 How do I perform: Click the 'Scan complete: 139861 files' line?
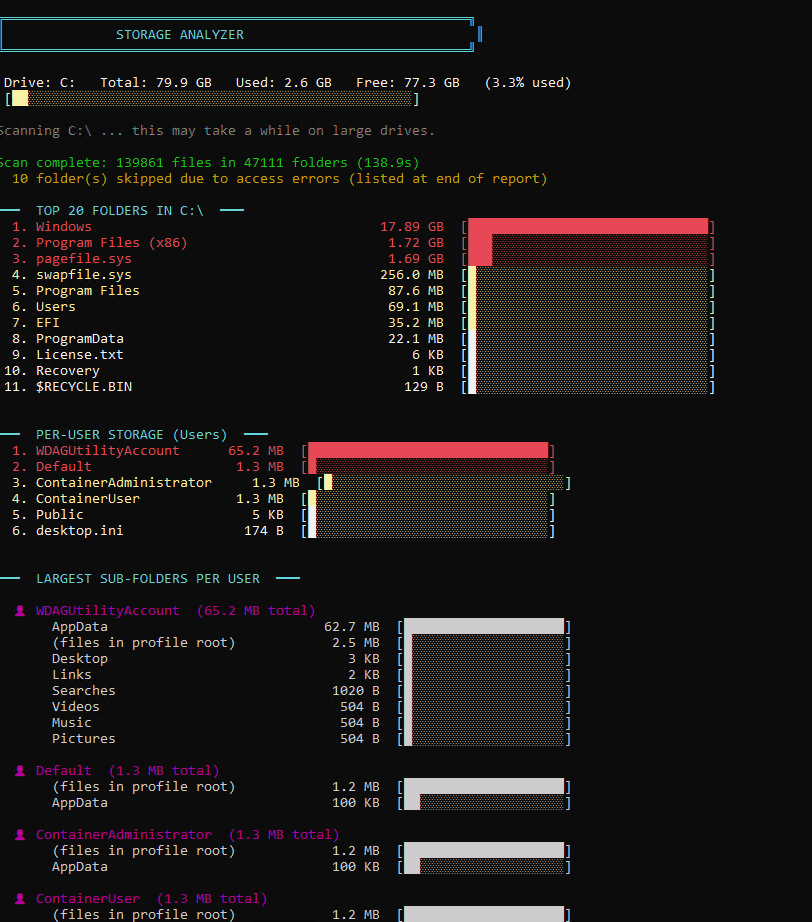209,162
